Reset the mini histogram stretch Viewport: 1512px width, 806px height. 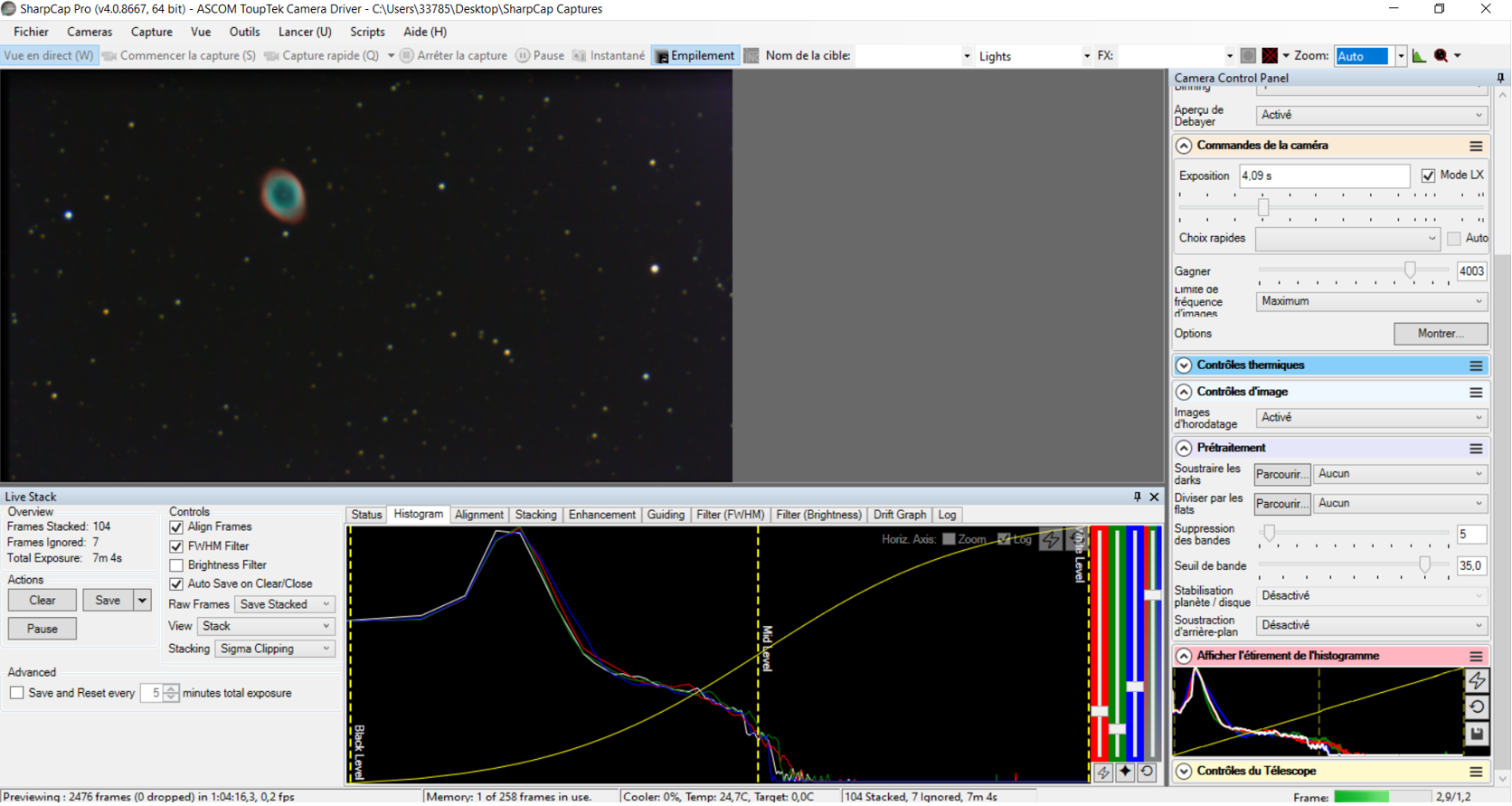coord(1477,707)
